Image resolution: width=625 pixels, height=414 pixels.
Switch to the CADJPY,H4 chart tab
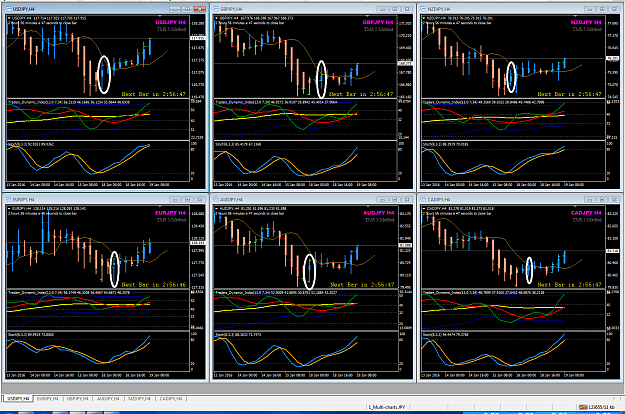[171, 398]
